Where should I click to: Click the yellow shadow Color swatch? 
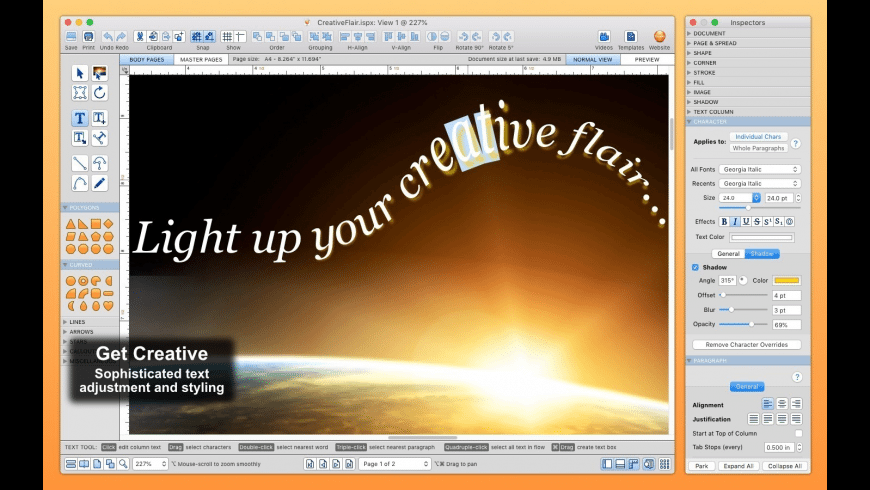tap(787, 280)
